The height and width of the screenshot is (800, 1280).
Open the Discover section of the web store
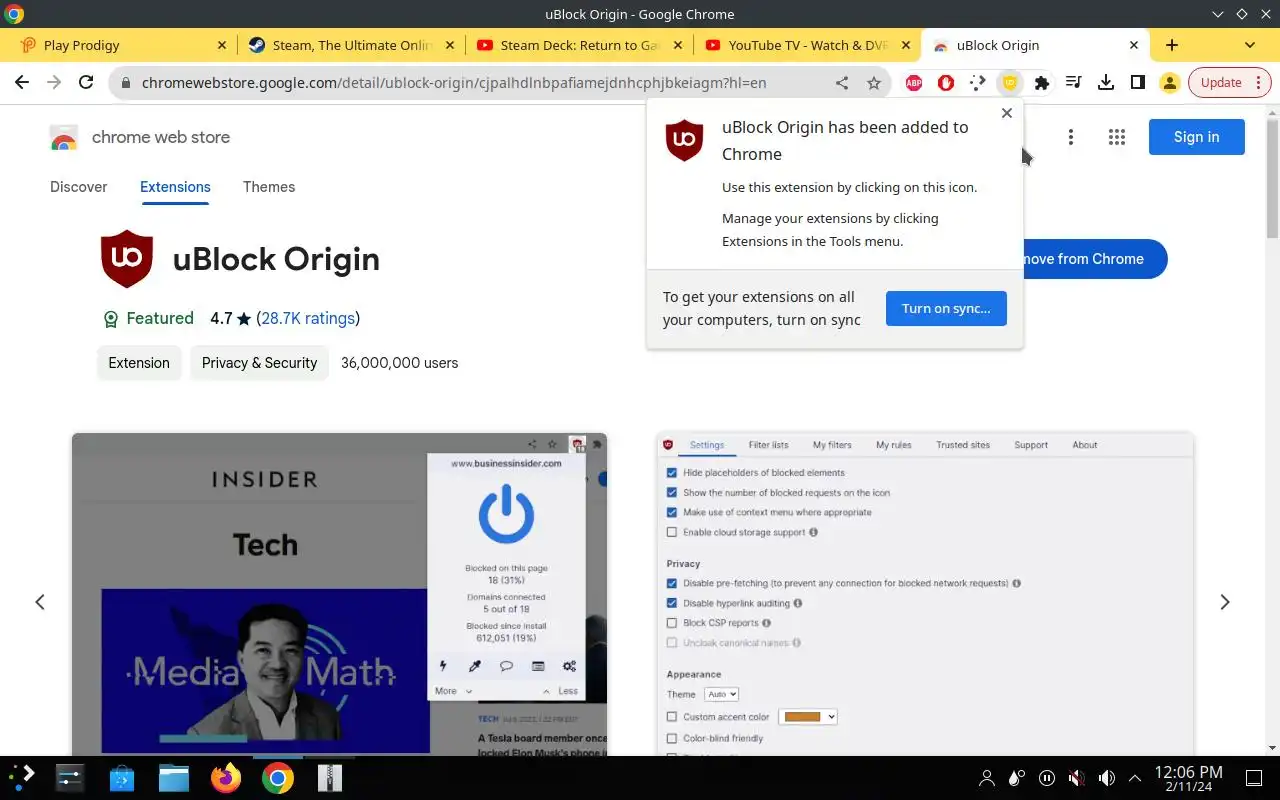click(x=79, y=187)
